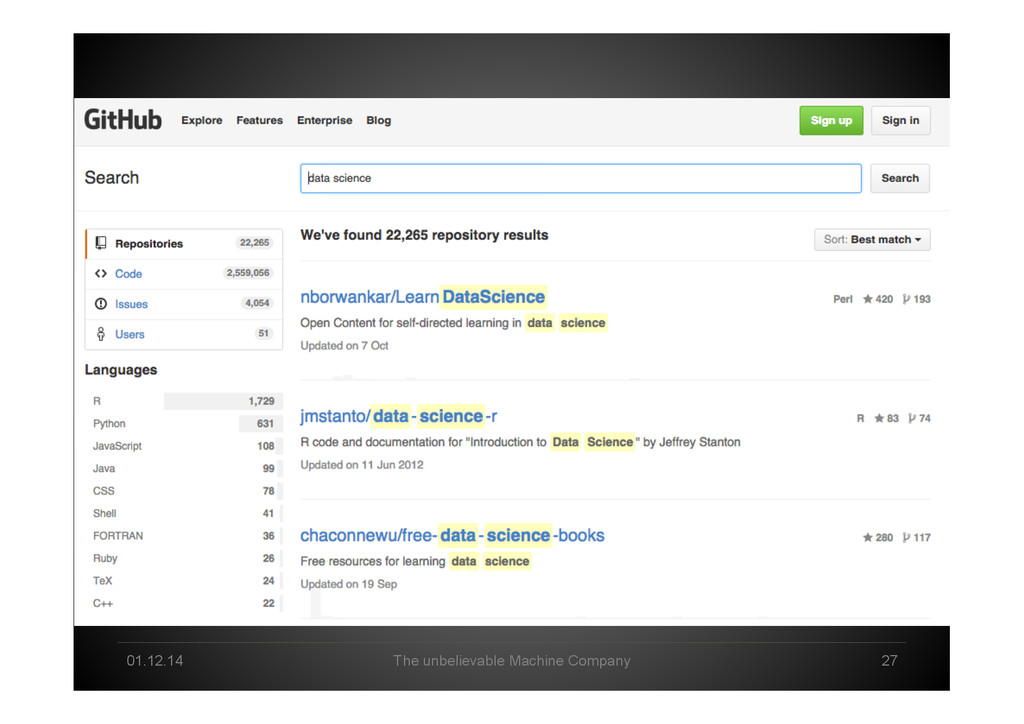Click the Languages heading
Viewport: 1024px width, 724px height.
tap(121, 370)
